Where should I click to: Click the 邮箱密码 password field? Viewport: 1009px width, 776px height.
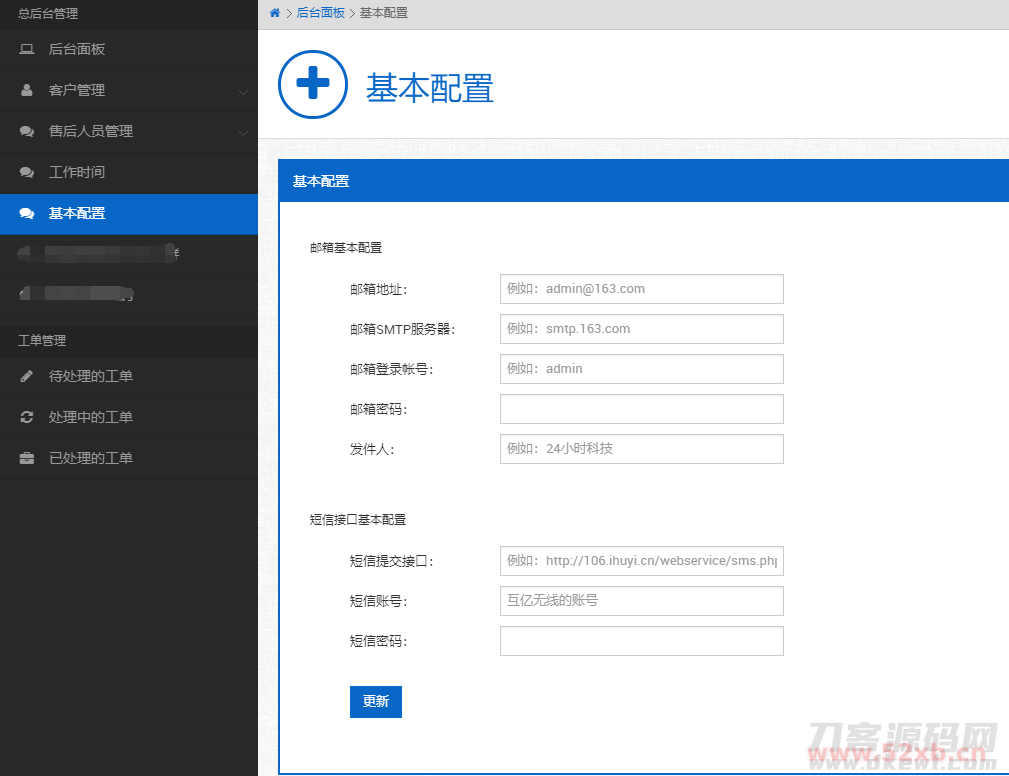[641, 409]
